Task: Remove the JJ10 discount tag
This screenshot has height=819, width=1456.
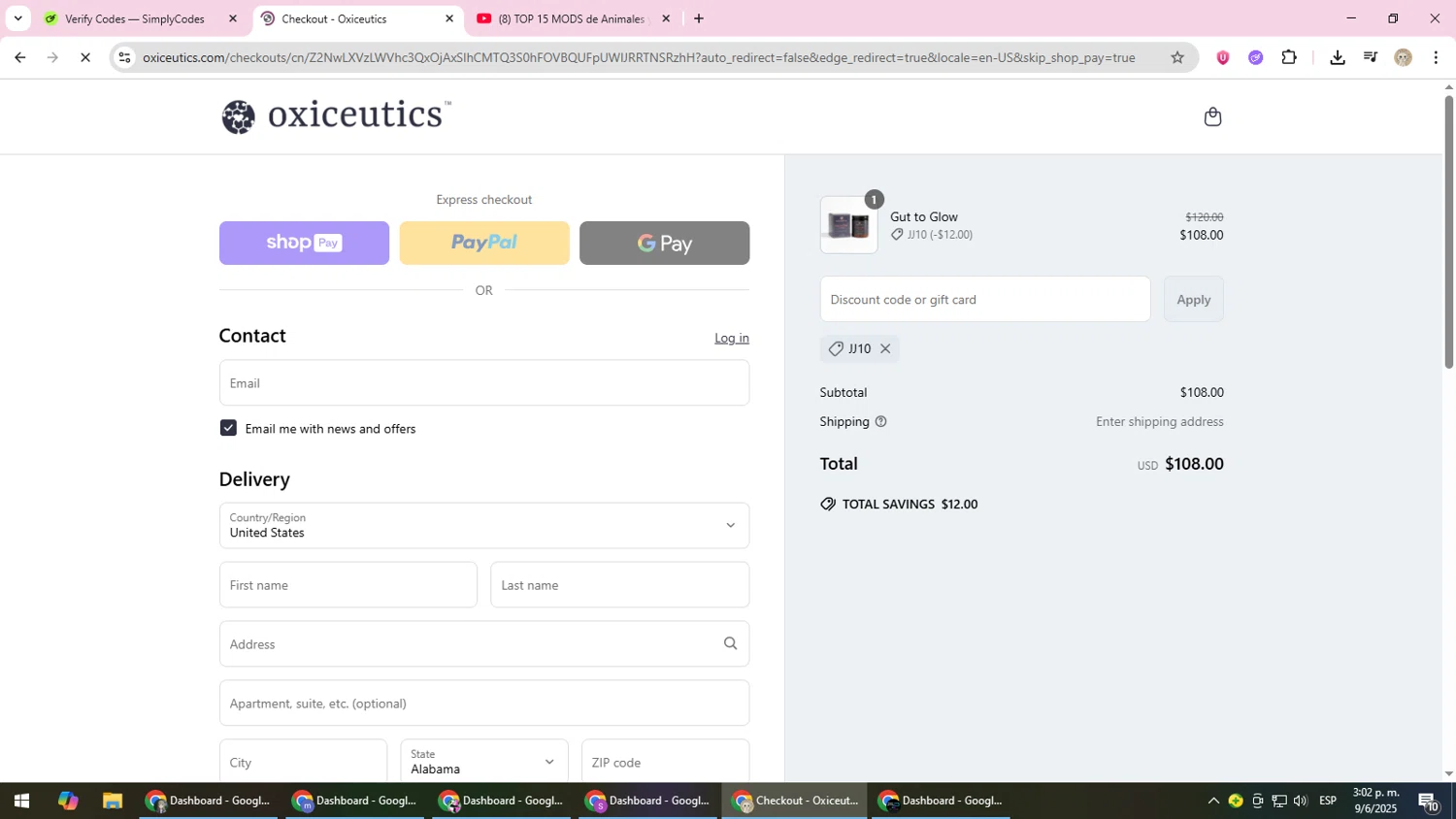Action: pyautogui.click(x=885, y=348)
